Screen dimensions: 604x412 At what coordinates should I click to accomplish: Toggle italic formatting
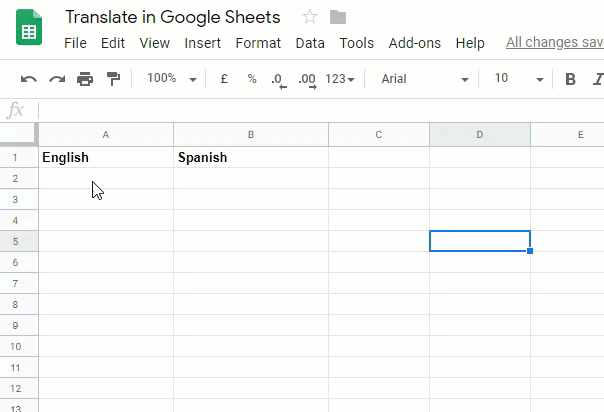598,79
